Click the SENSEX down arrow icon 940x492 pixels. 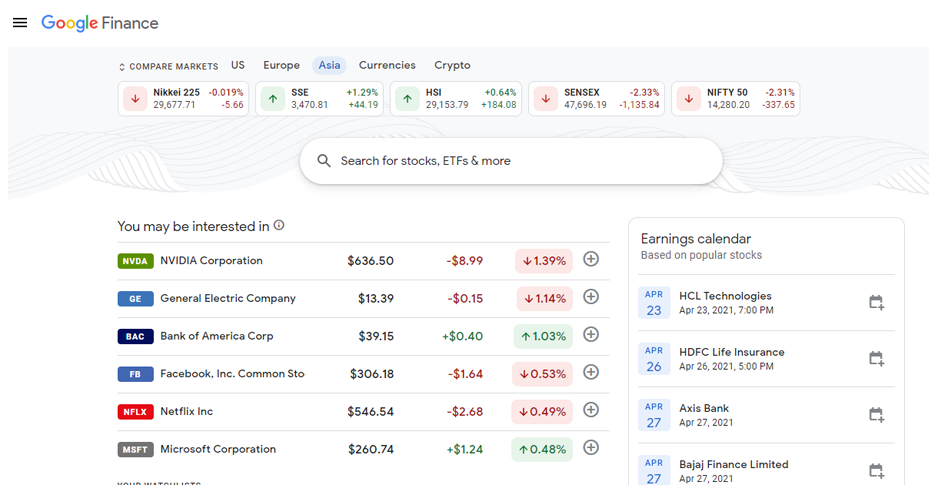click(546, 99)
